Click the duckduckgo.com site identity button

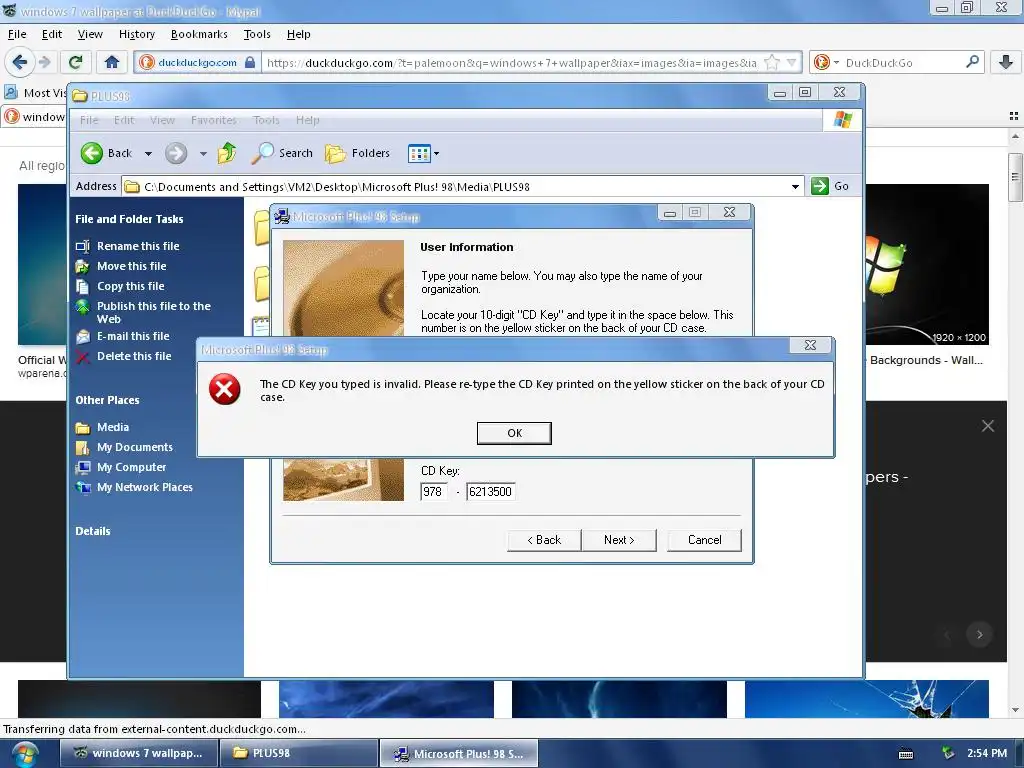click(197, 63)
